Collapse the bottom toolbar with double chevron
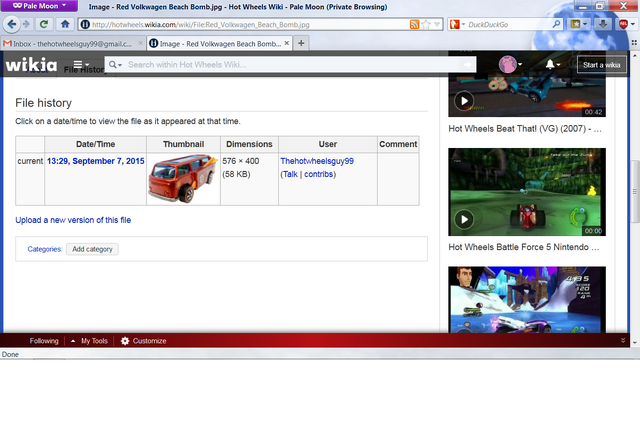The image size is (640, 444). [x=623, y=340]
